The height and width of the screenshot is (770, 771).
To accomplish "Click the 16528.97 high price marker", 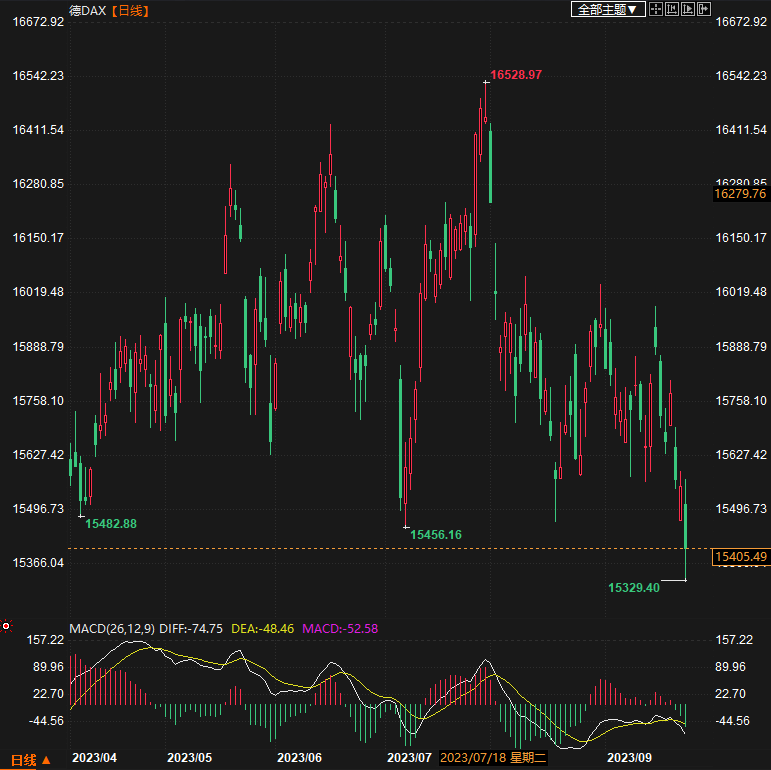I will (516, 75).
